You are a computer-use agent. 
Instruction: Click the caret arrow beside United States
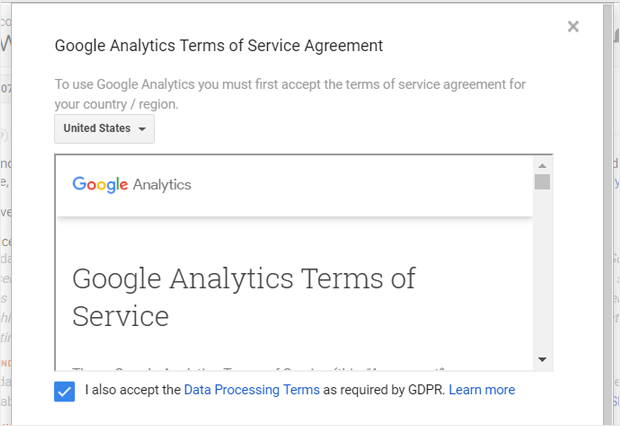tap(142, 129)
